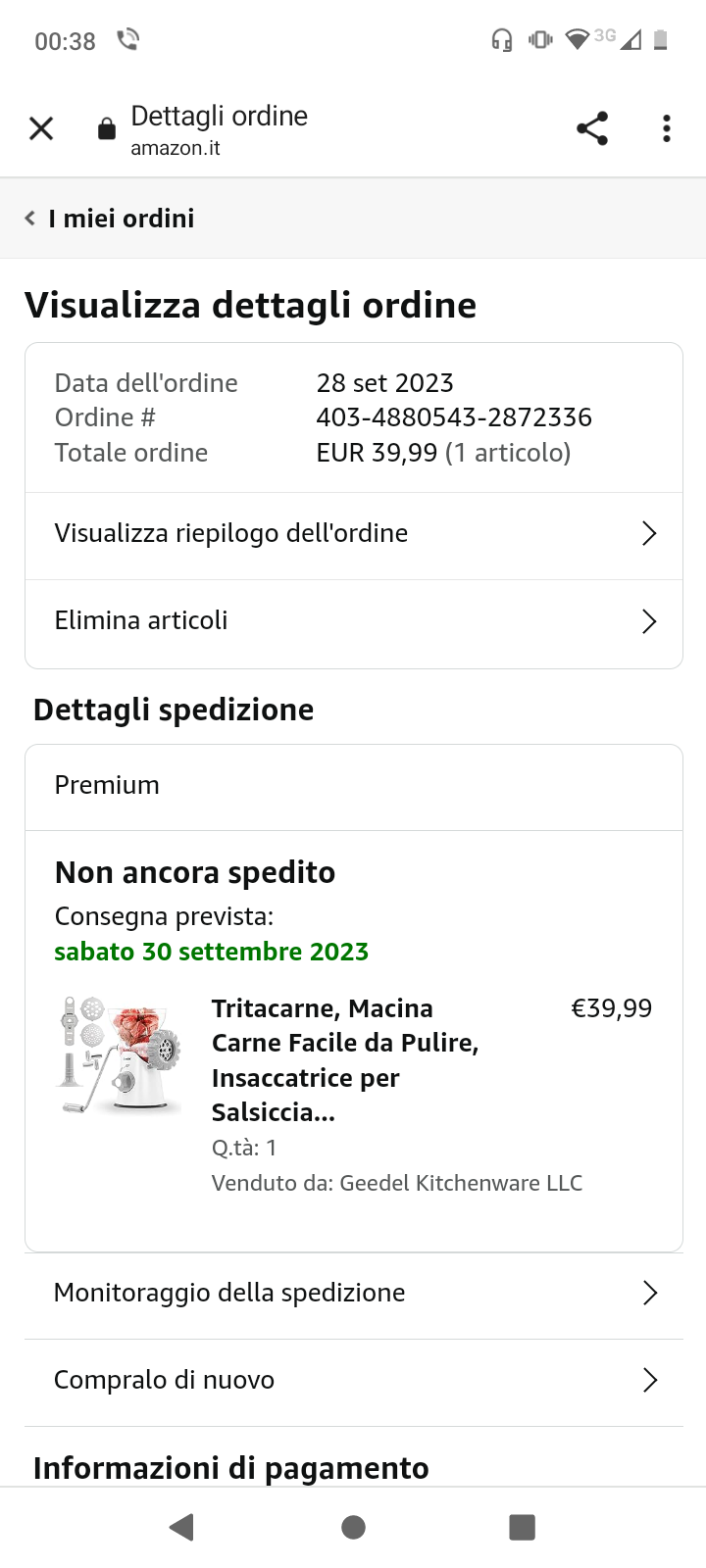Tap seller Geedel Kitchenware LLC

[461, 1183]
